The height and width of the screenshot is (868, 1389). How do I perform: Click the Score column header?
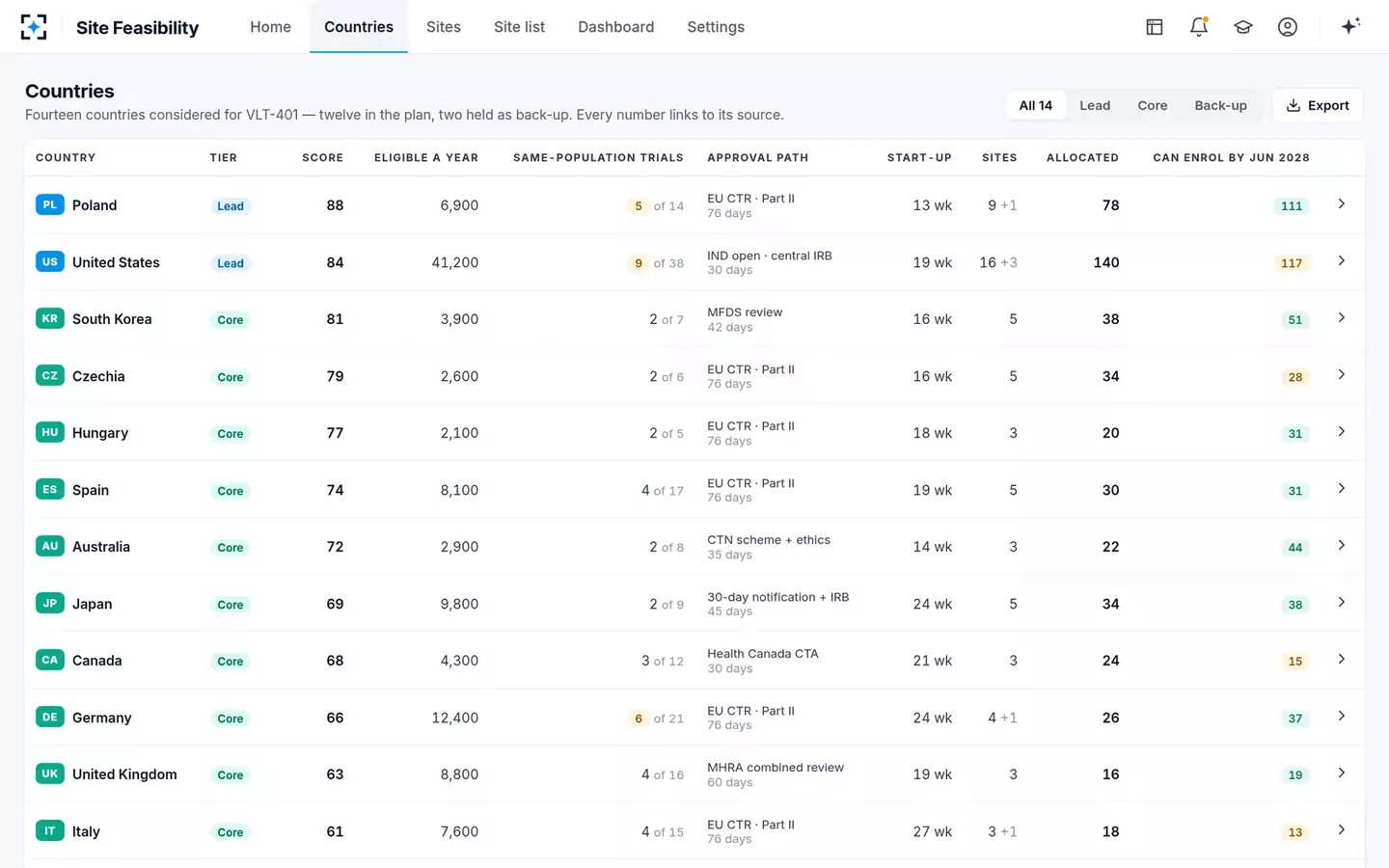(x=323, y=157)
